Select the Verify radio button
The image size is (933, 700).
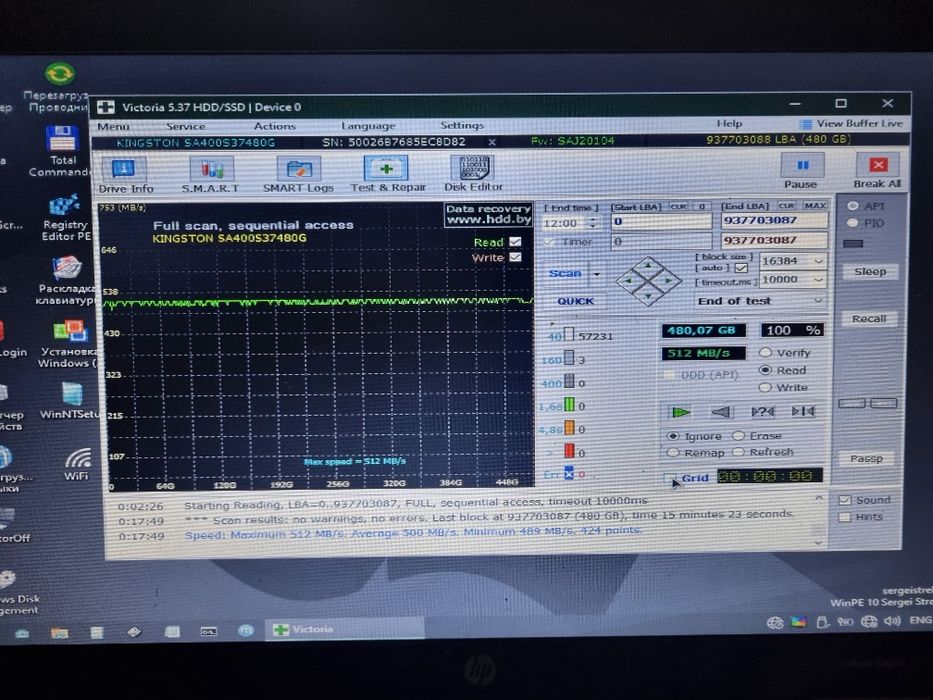pos(765,352)
